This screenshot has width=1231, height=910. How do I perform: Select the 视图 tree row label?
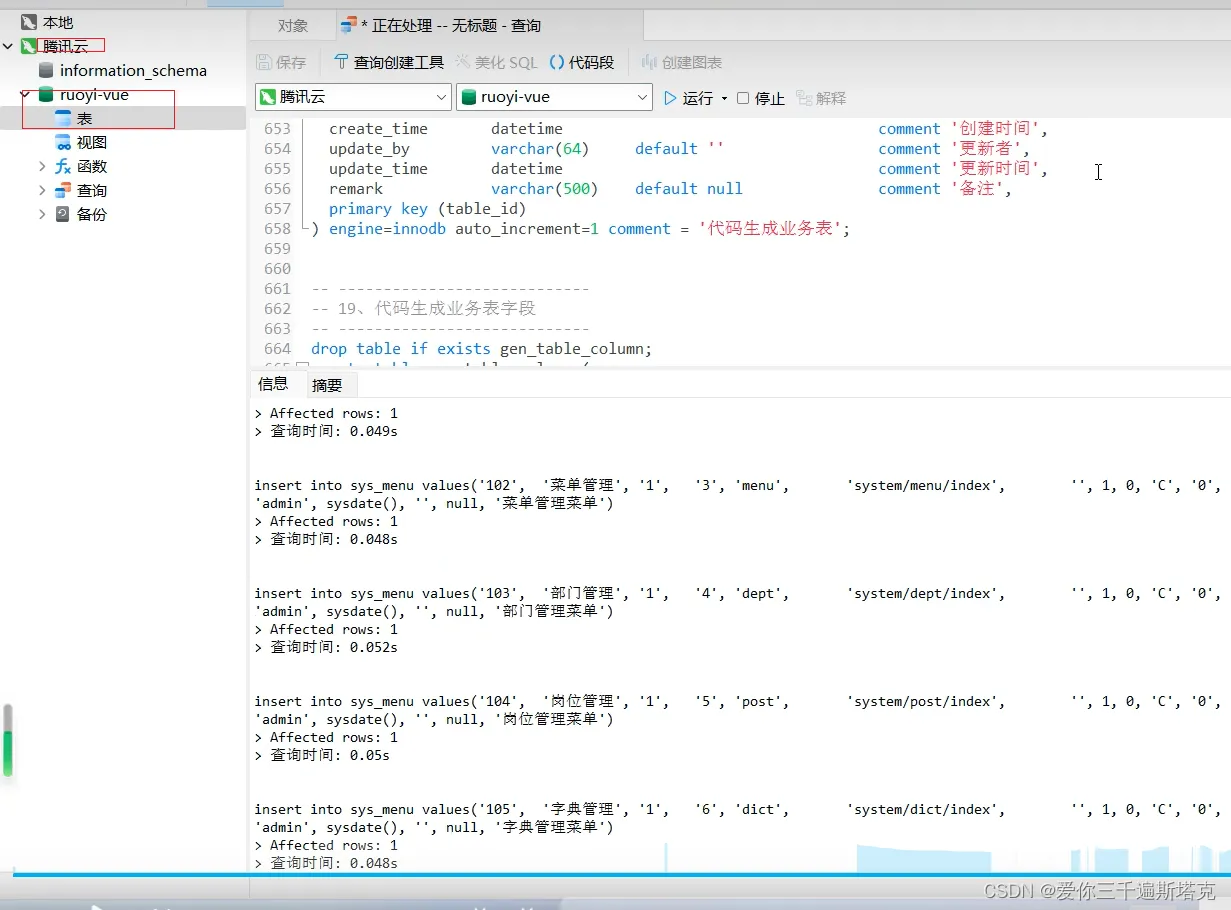pyautogui.click(x=92, y=142)
